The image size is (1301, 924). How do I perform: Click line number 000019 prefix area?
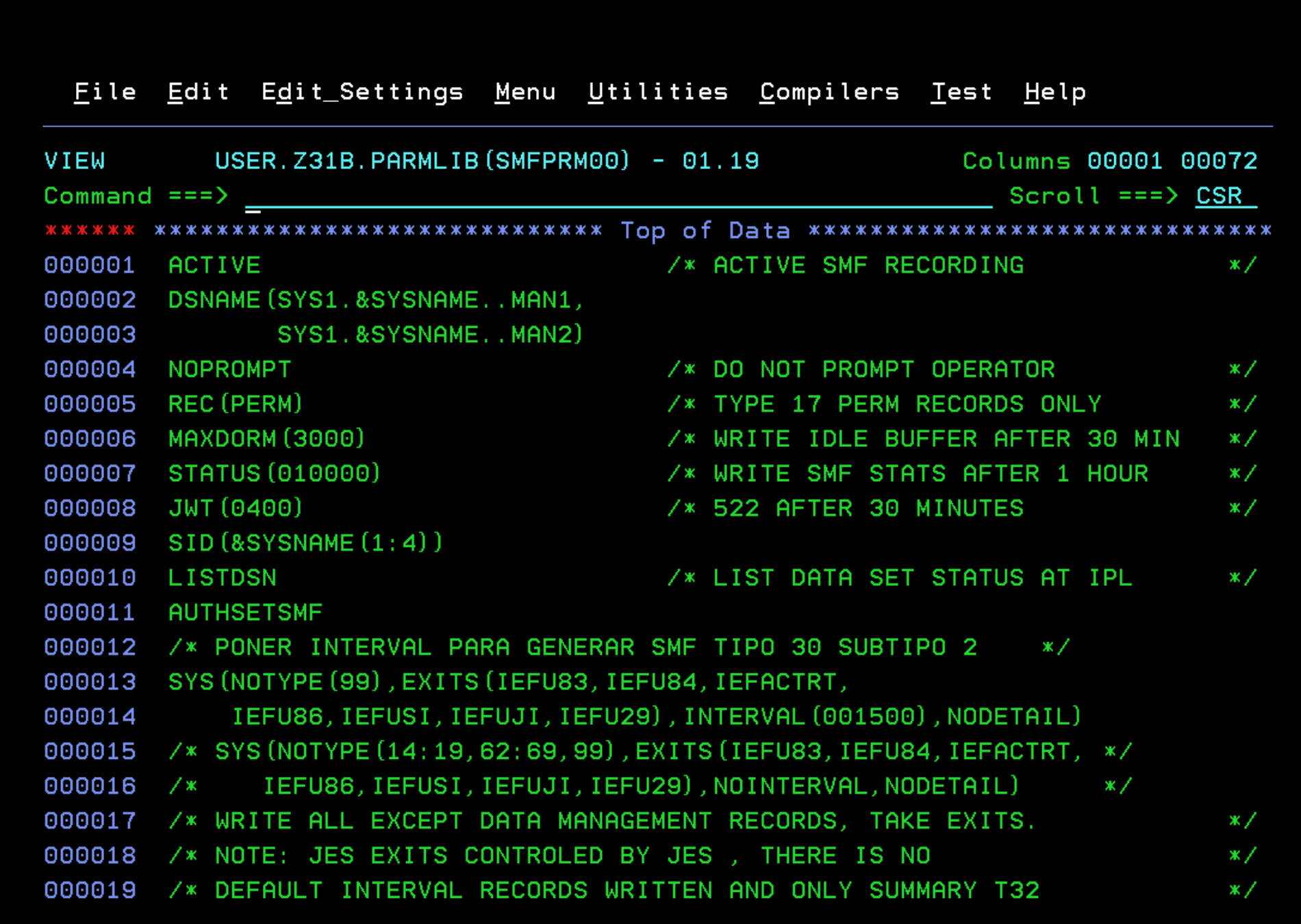click(x=90, y=890)
